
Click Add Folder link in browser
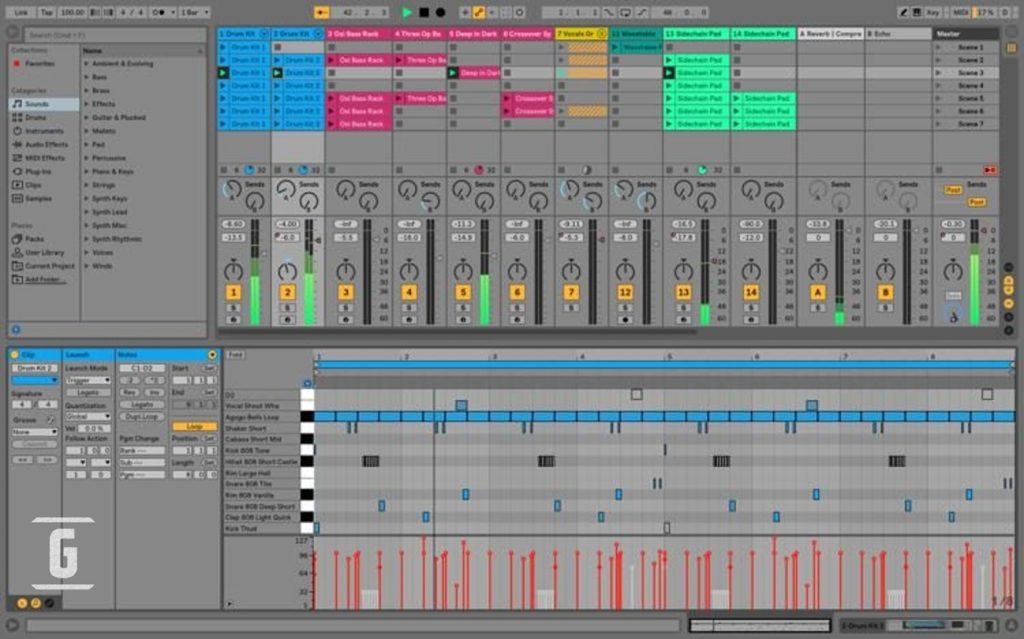click(x=45, y=280)
